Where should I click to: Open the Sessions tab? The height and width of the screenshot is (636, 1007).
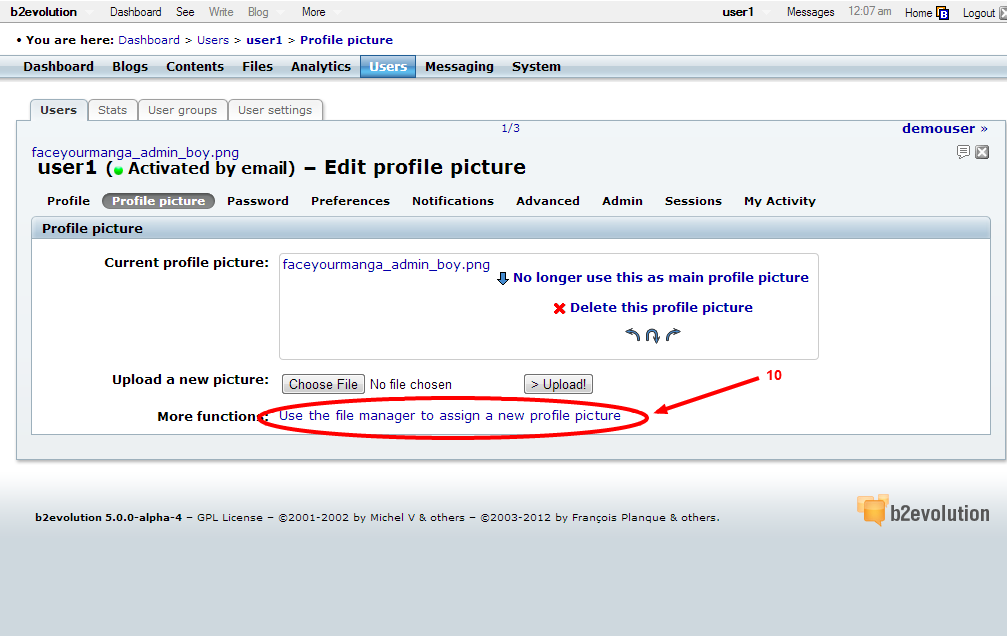click(x=693, y=201)
